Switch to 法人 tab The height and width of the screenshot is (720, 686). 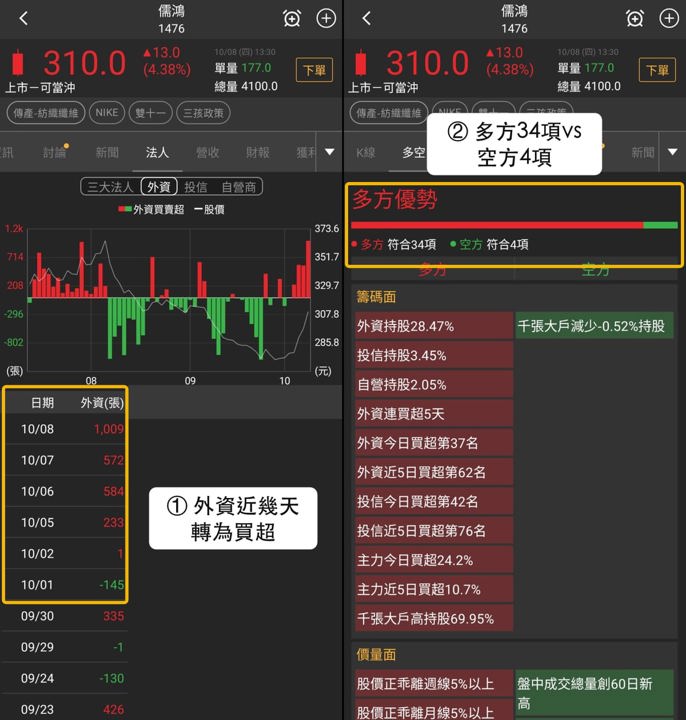point(157,152)
